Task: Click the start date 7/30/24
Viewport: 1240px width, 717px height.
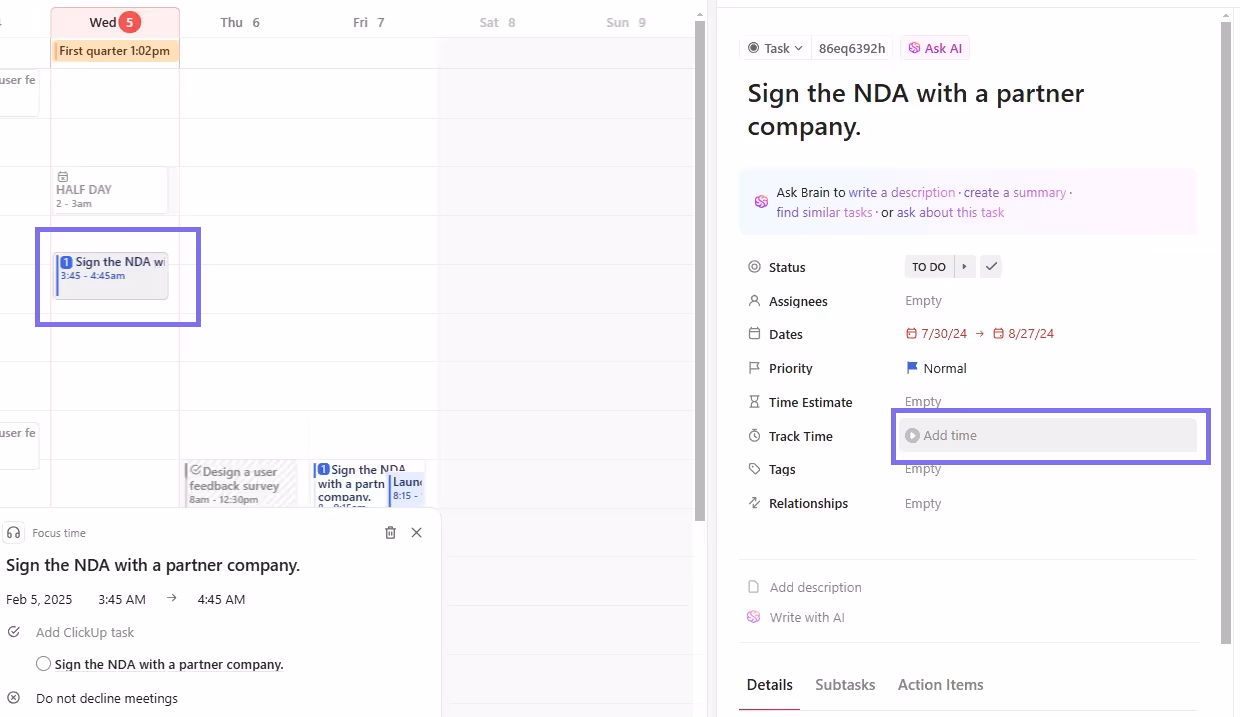Action: (938, 334)
